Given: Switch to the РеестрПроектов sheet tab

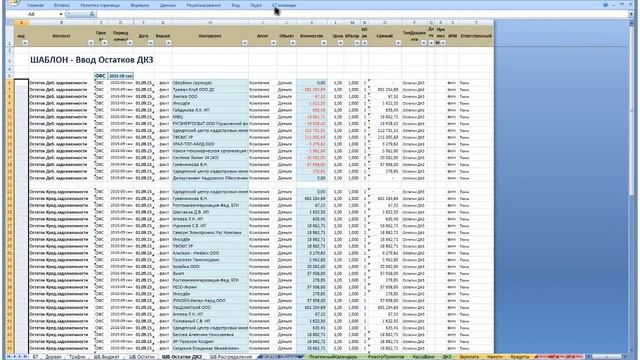Looking at the screenshot, I should (386, 357).
